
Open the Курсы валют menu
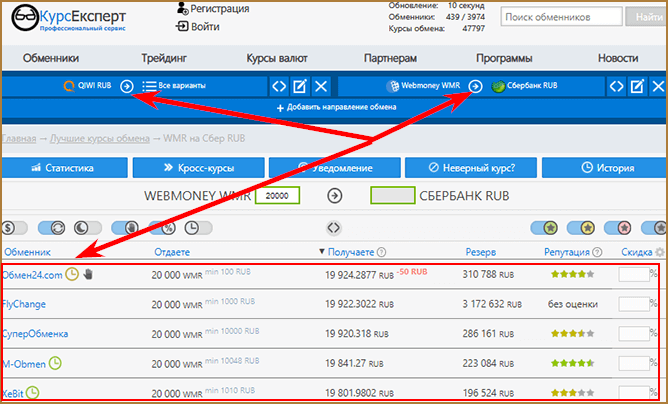click(x=277, y=58)
